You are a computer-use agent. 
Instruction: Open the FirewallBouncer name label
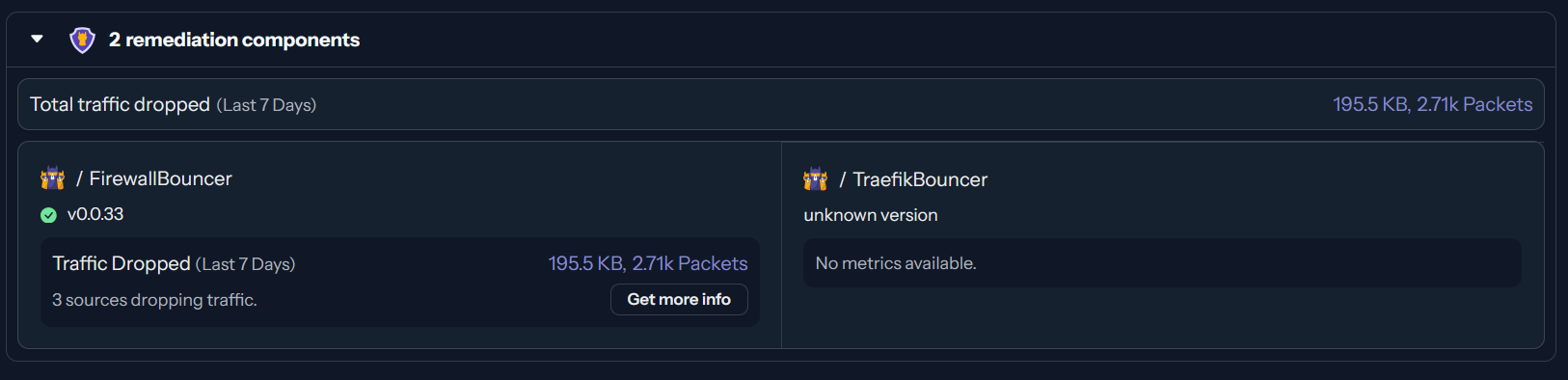pyautogui.click(x=161, y=178)
